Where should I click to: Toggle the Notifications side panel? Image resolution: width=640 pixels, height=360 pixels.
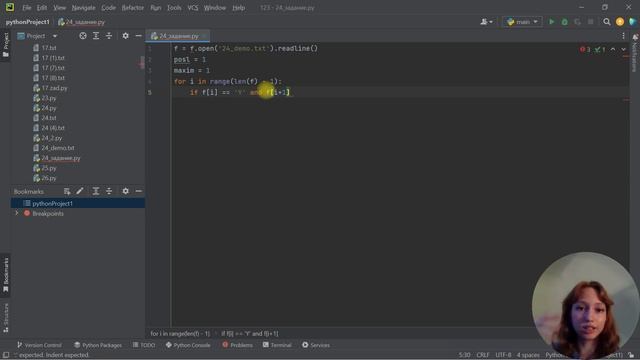635,53
